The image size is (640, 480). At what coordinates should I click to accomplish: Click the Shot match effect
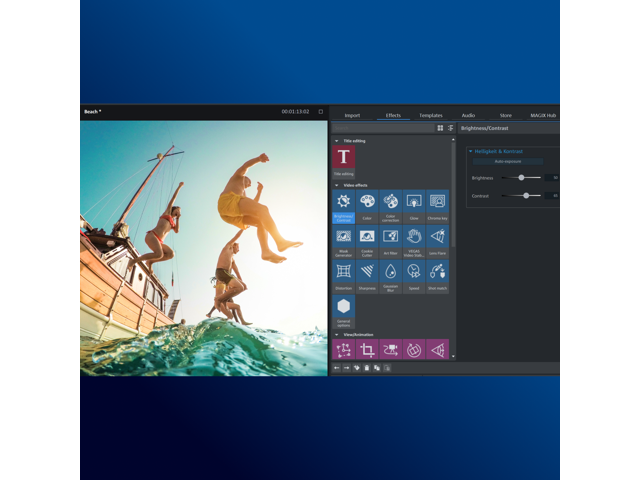pyautogui.click(x=437, y=274)
